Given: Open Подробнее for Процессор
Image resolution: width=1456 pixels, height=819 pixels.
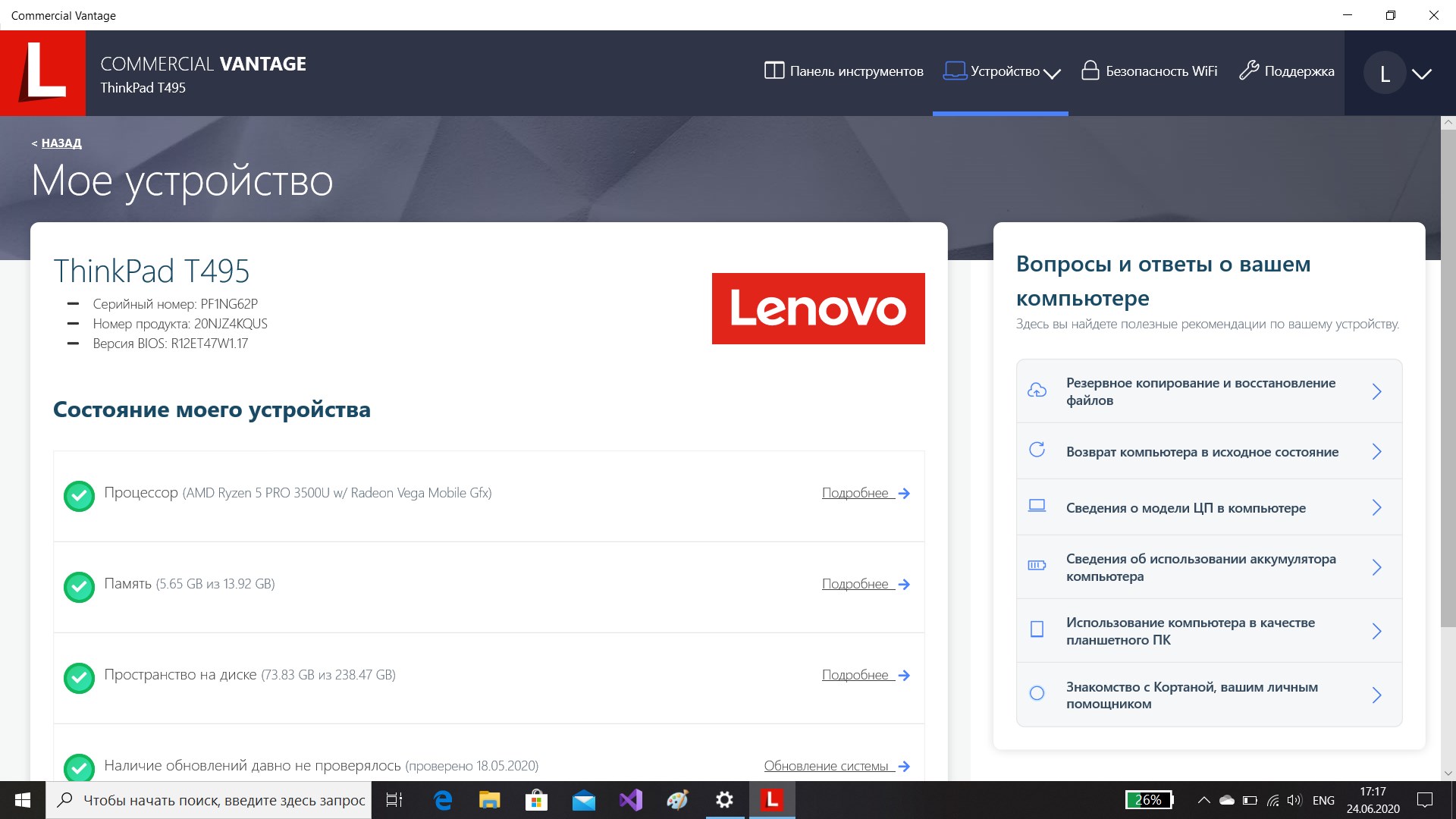Looking at the screenshot, I should coord(865,493).
